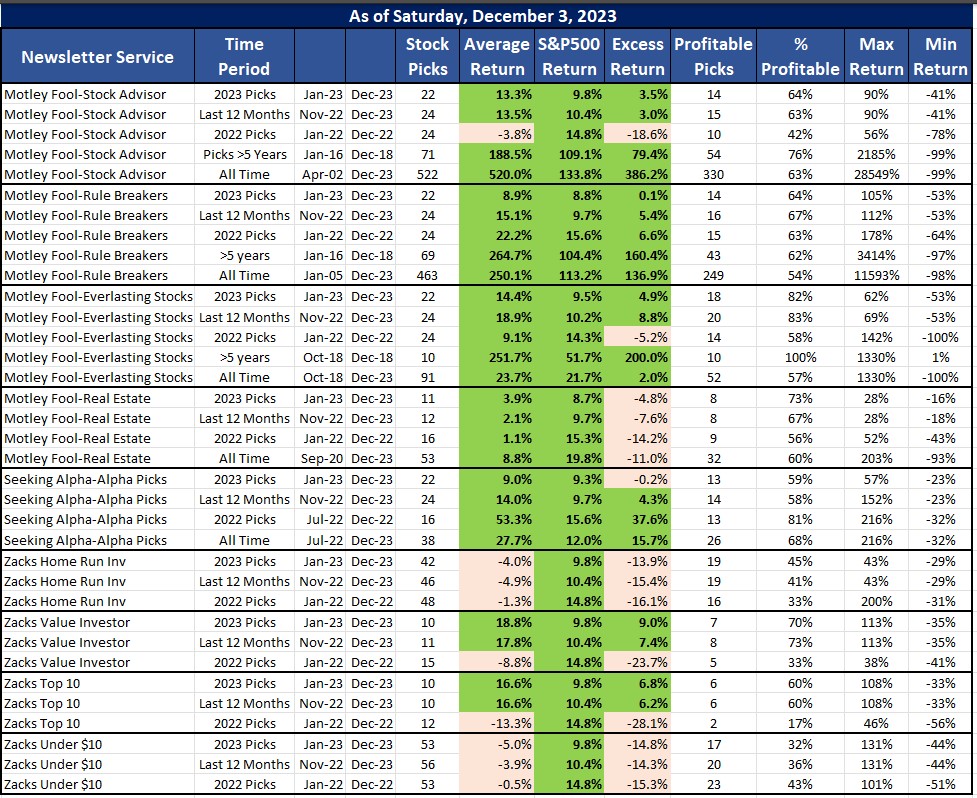Click the -0.2% excess return cell
Image resolution: width=977 pixels, height=798 pixels.
coord(637,480)
